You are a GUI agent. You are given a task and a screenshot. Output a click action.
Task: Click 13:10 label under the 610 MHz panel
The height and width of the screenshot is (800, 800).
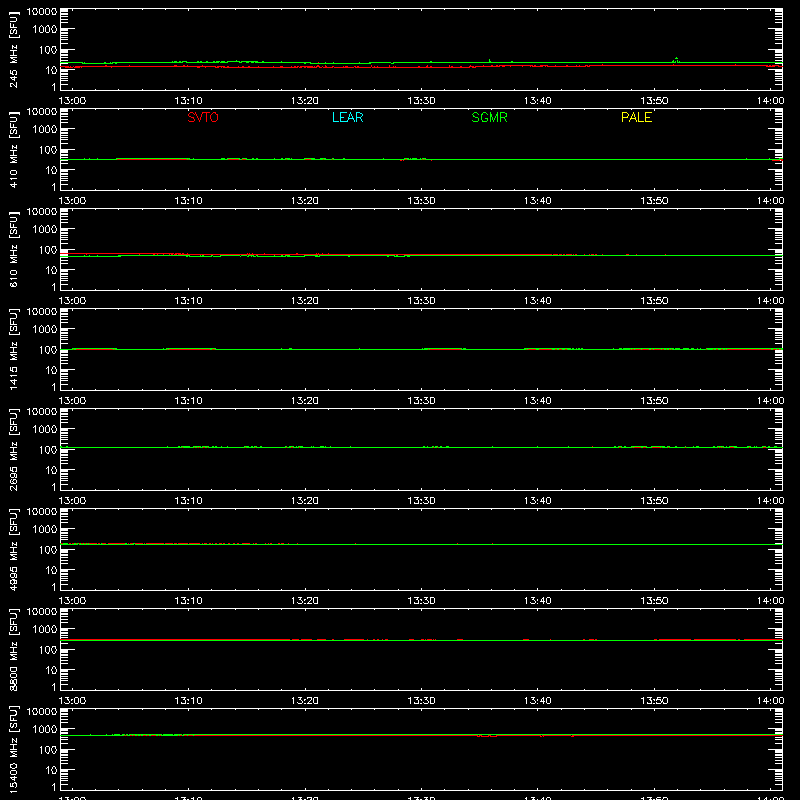189,301
